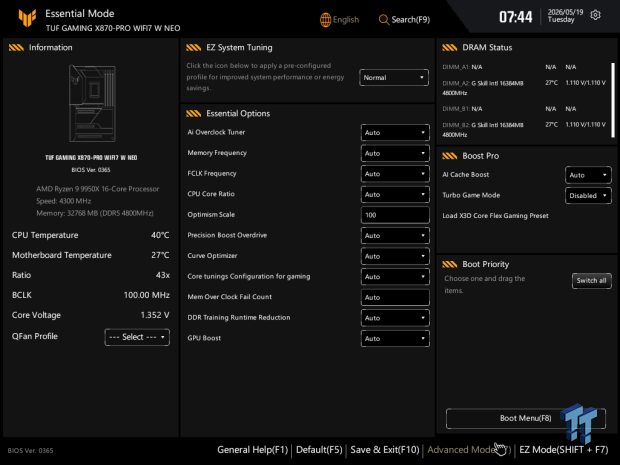Click the globe language icon
The image size is (620, 465).
(325, 20)
